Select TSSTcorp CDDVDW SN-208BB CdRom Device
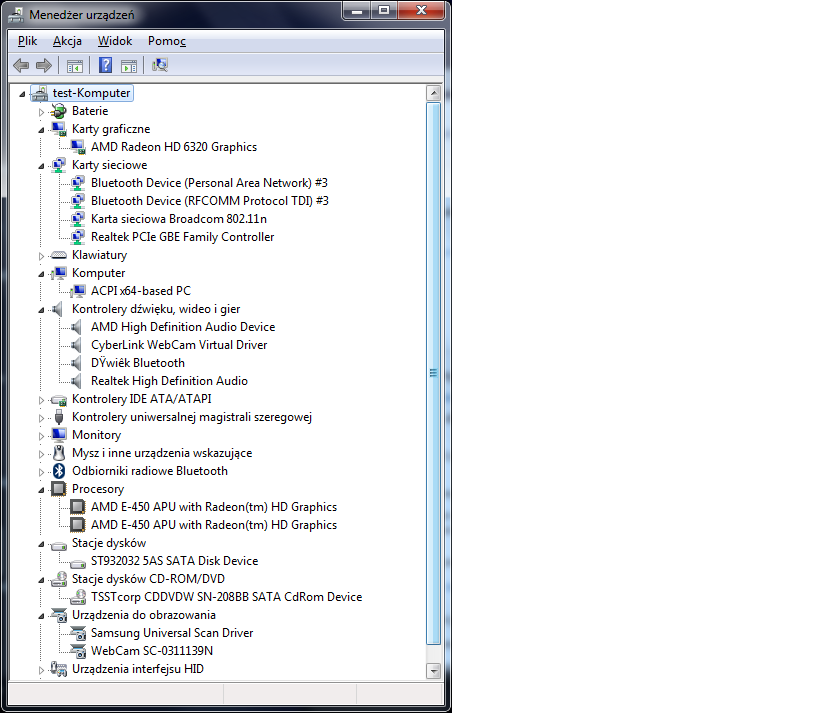Image resolution: width=819 pixels, height=713 pixels. (x=226, y=597)
